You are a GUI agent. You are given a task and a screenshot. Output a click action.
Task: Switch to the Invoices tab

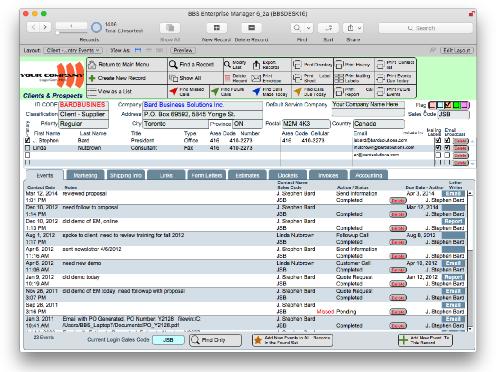[328, 175]
